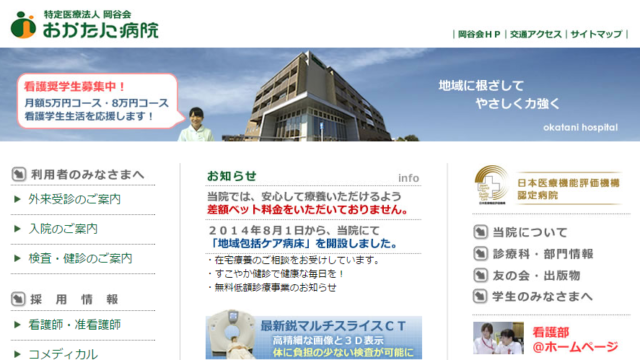Open 交通アクセス in the top menu
Image resolution: width=640 pixels, height=360 pixels.
(536, 34)
